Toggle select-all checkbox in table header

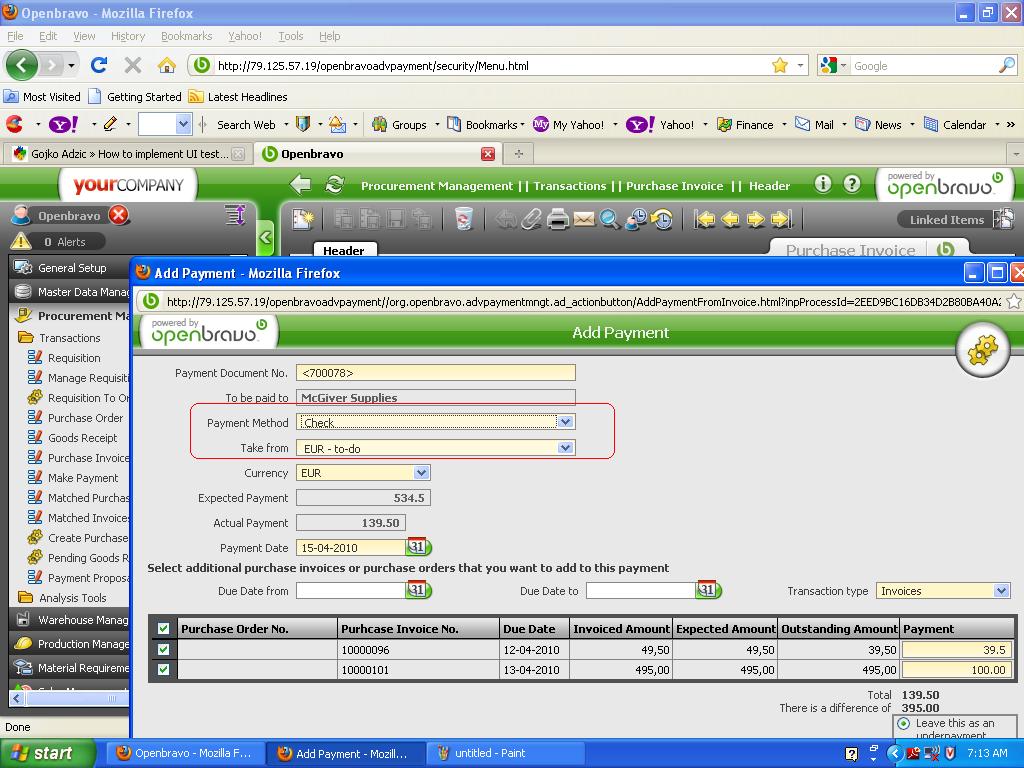[x=163, y=628]
